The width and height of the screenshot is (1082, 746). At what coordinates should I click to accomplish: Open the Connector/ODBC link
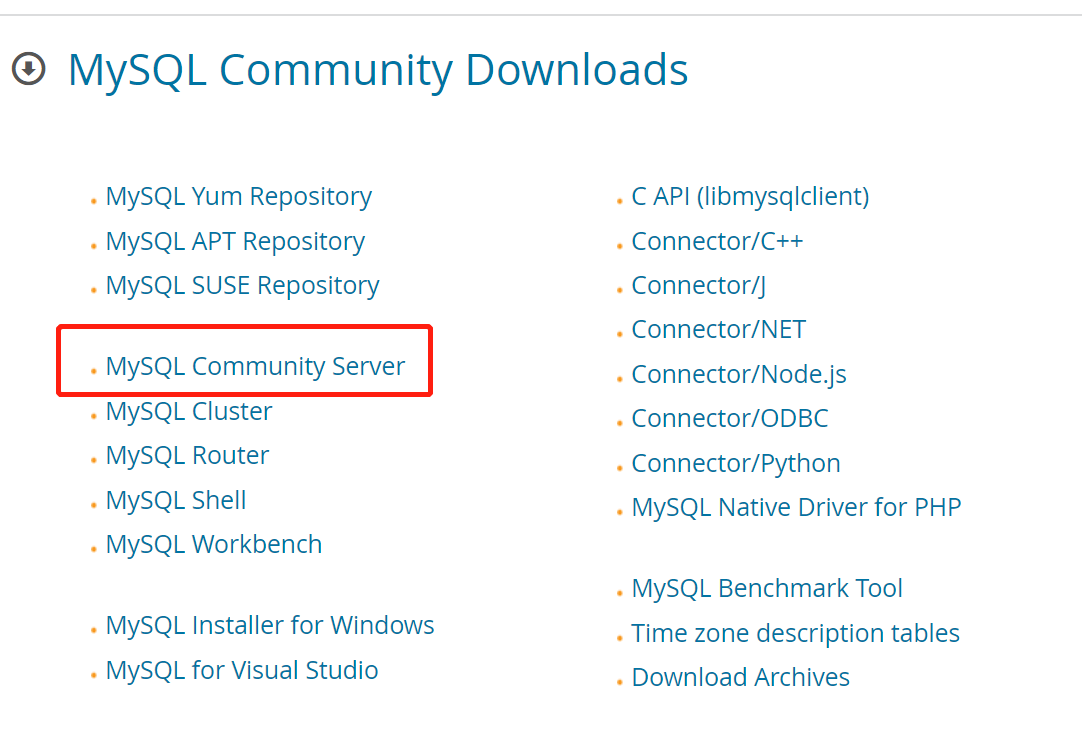click(x=729, y=419)
